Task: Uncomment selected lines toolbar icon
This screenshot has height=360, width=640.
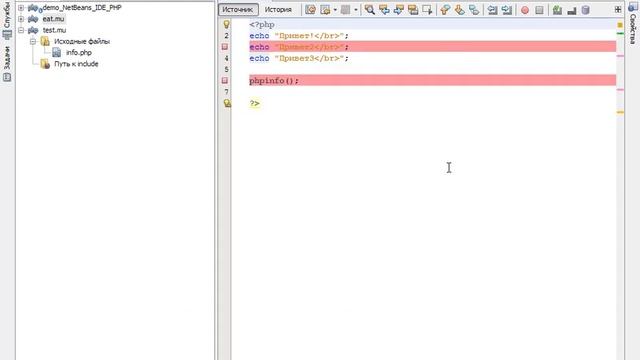Action: click(571, 10)
